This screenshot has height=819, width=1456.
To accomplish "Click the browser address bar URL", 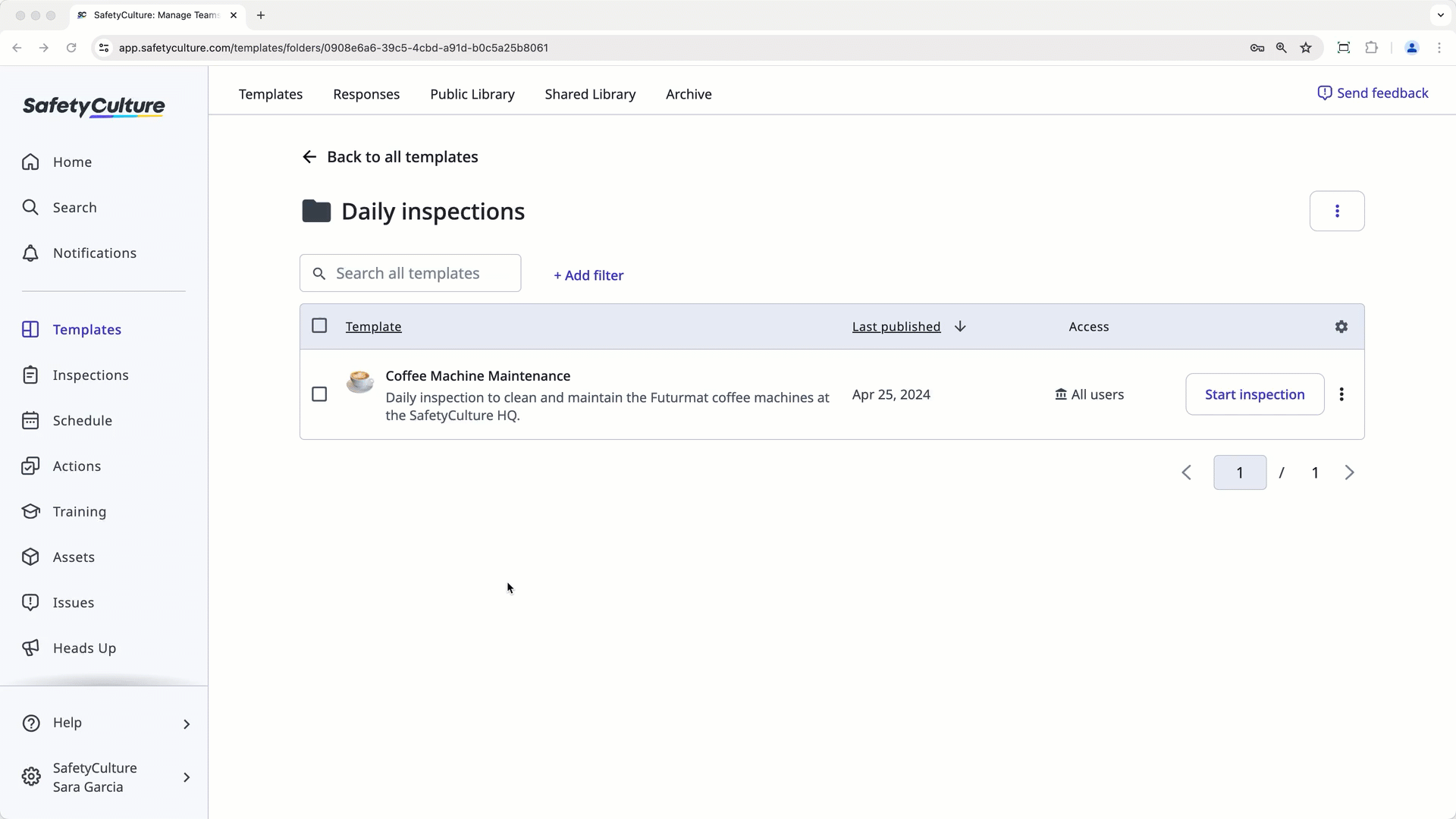I will click(x=334, y=48).
